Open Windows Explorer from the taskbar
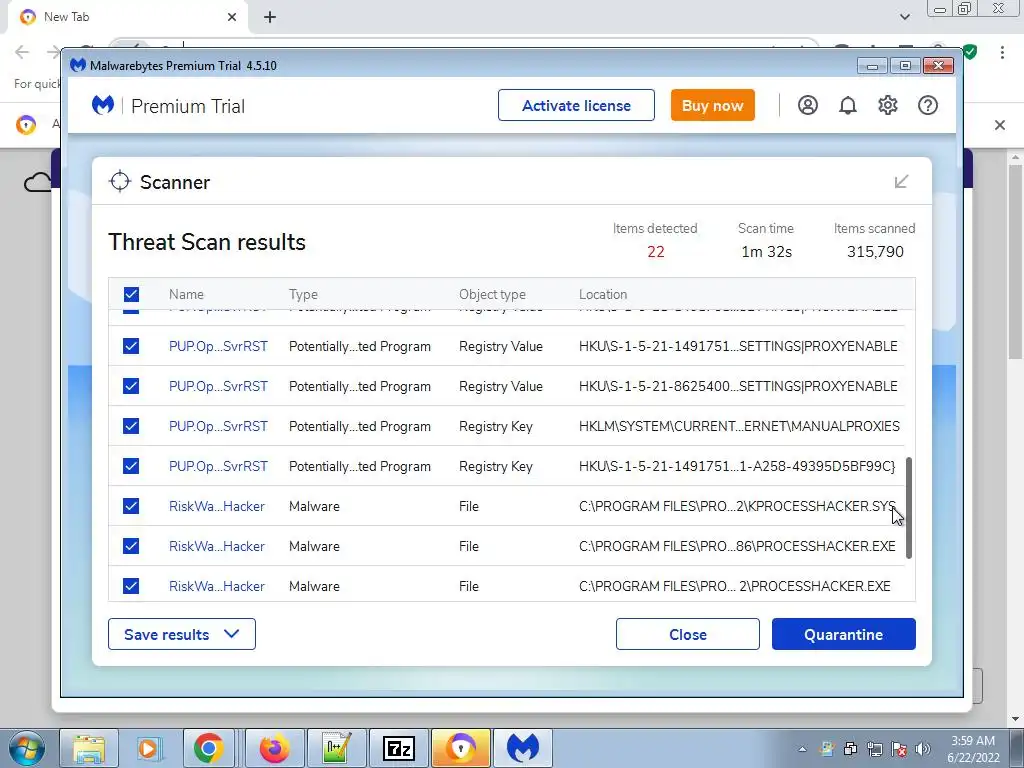 click(x=89, y=748)
